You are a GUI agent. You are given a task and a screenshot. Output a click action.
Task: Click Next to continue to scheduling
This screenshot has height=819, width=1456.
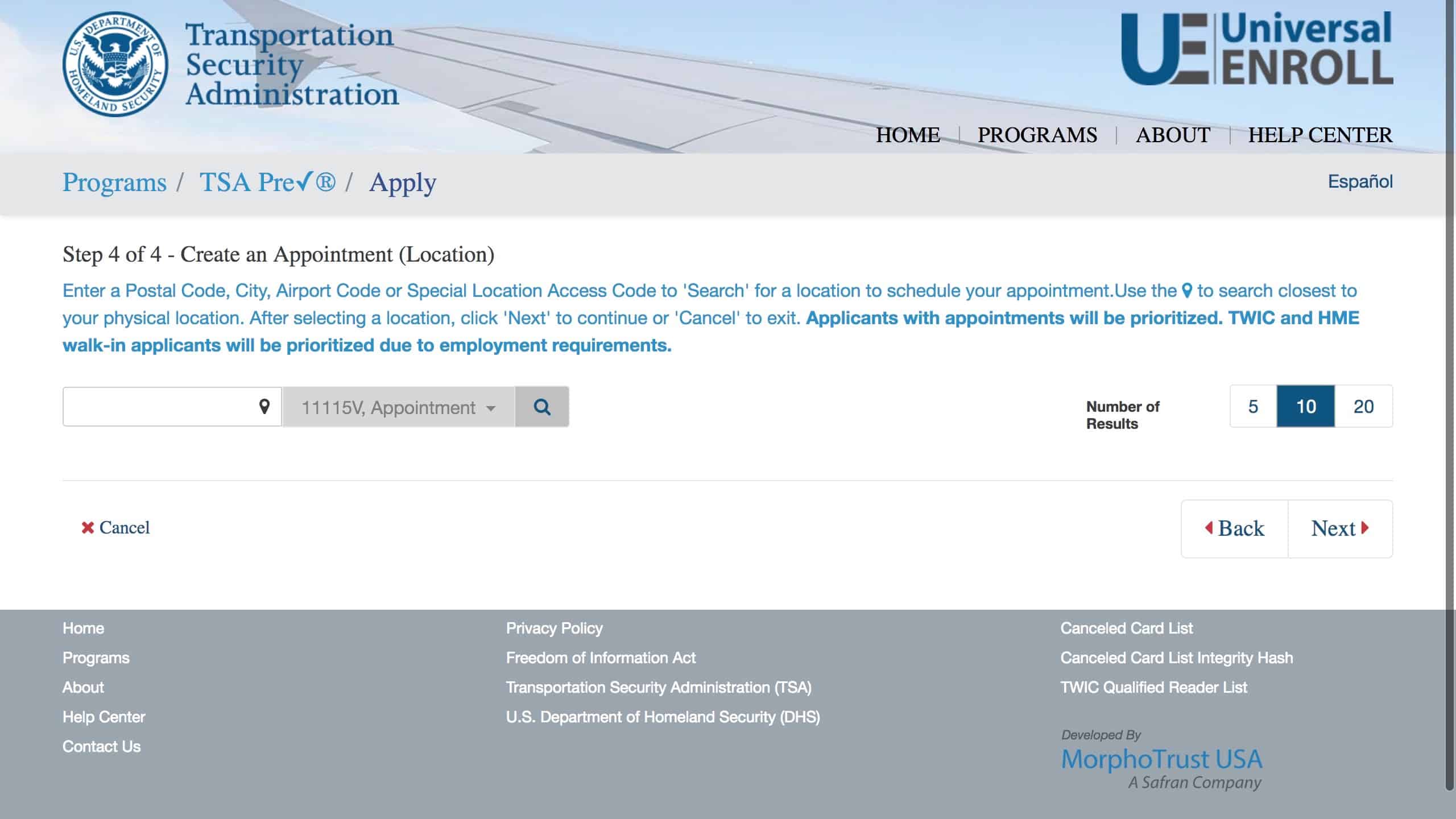[x=1339, y=528]
